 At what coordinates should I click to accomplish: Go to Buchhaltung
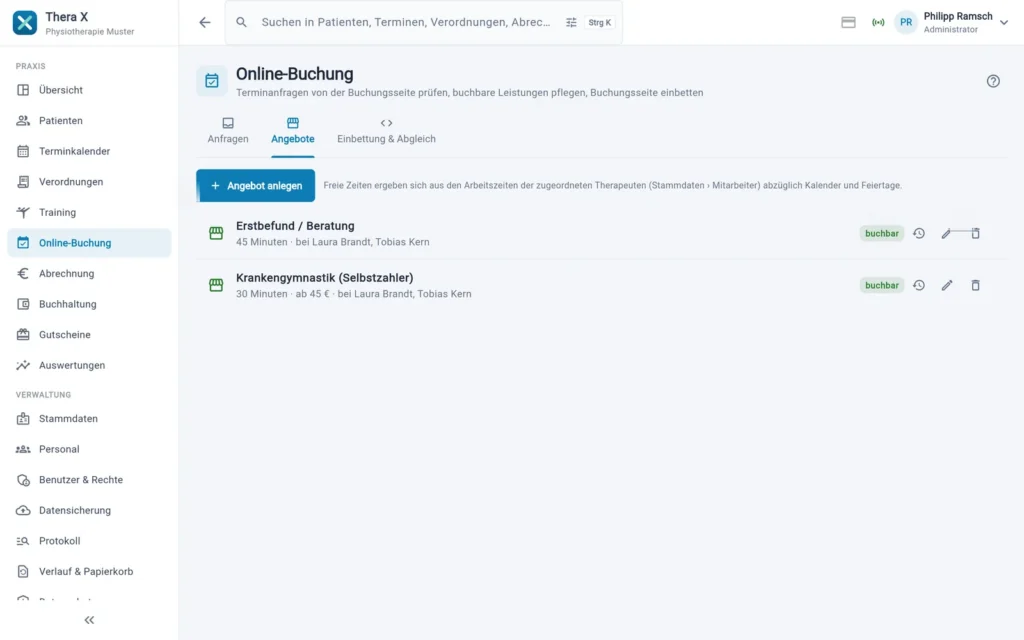[89, 304]
